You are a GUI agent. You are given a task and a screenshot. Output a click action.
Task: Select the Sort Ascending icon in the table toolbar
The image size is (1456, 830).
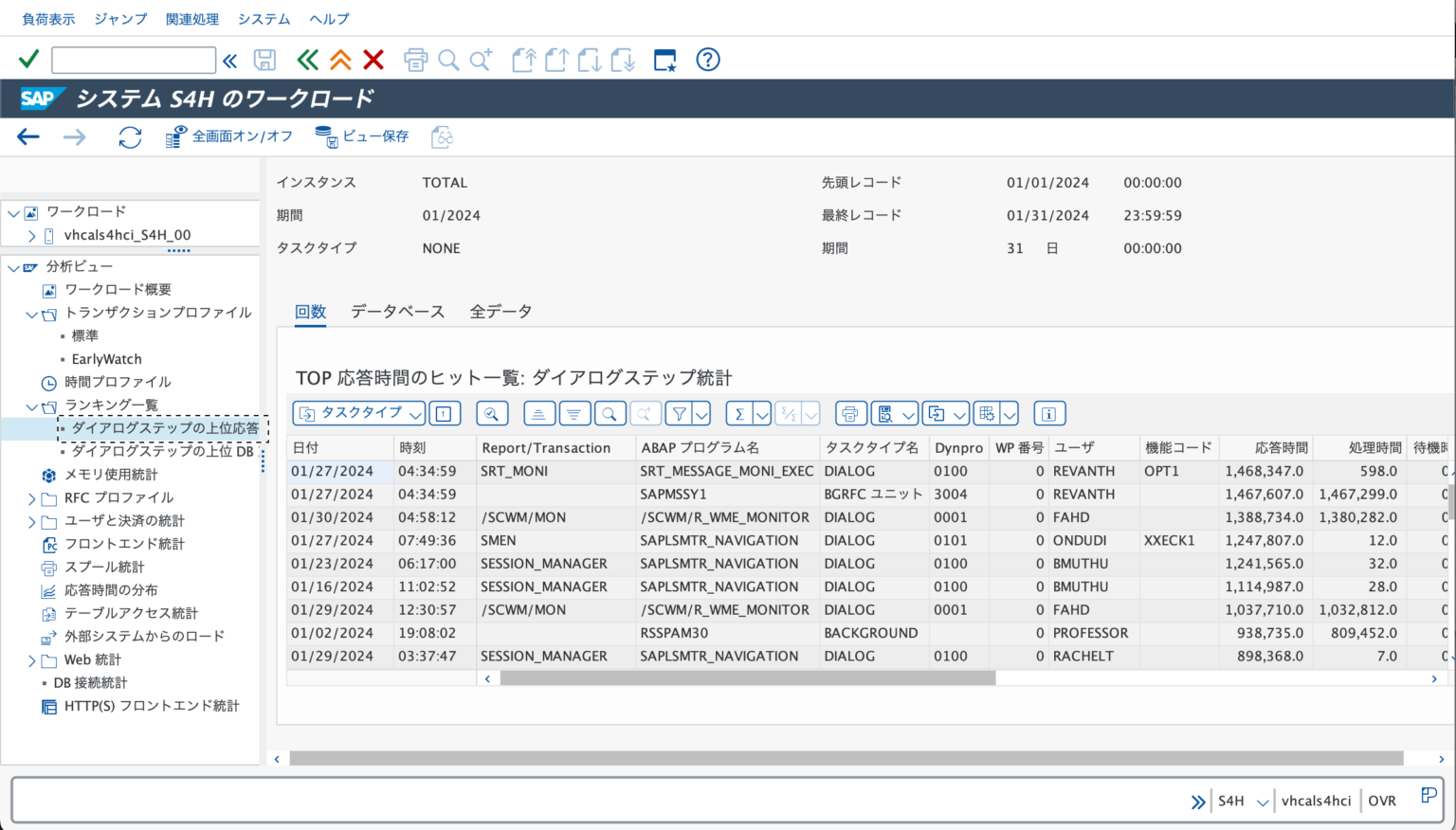click(539, 413)
